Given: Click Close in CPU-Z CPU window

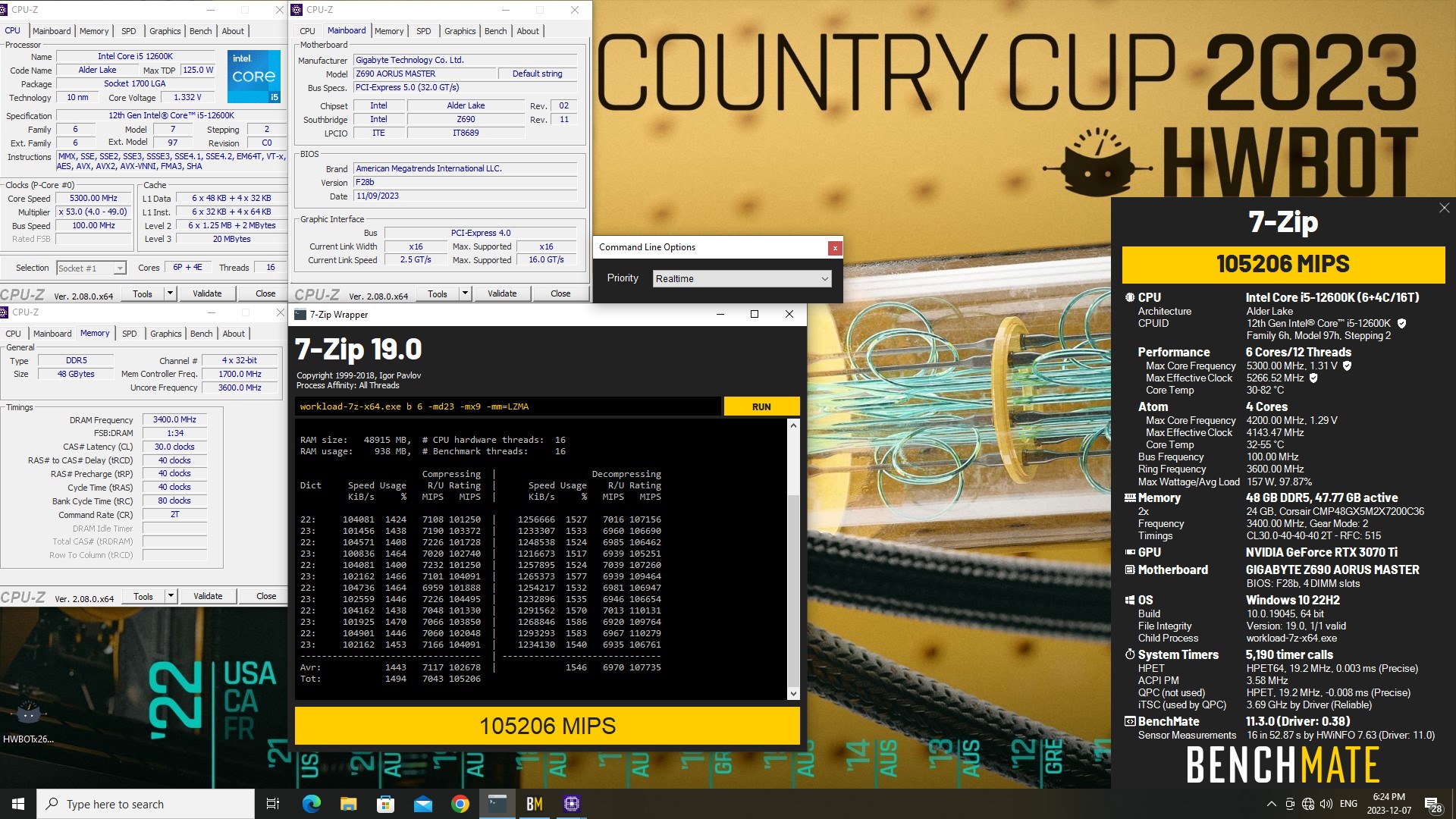Looking at the screenshot, I should [x=265, y=293].
